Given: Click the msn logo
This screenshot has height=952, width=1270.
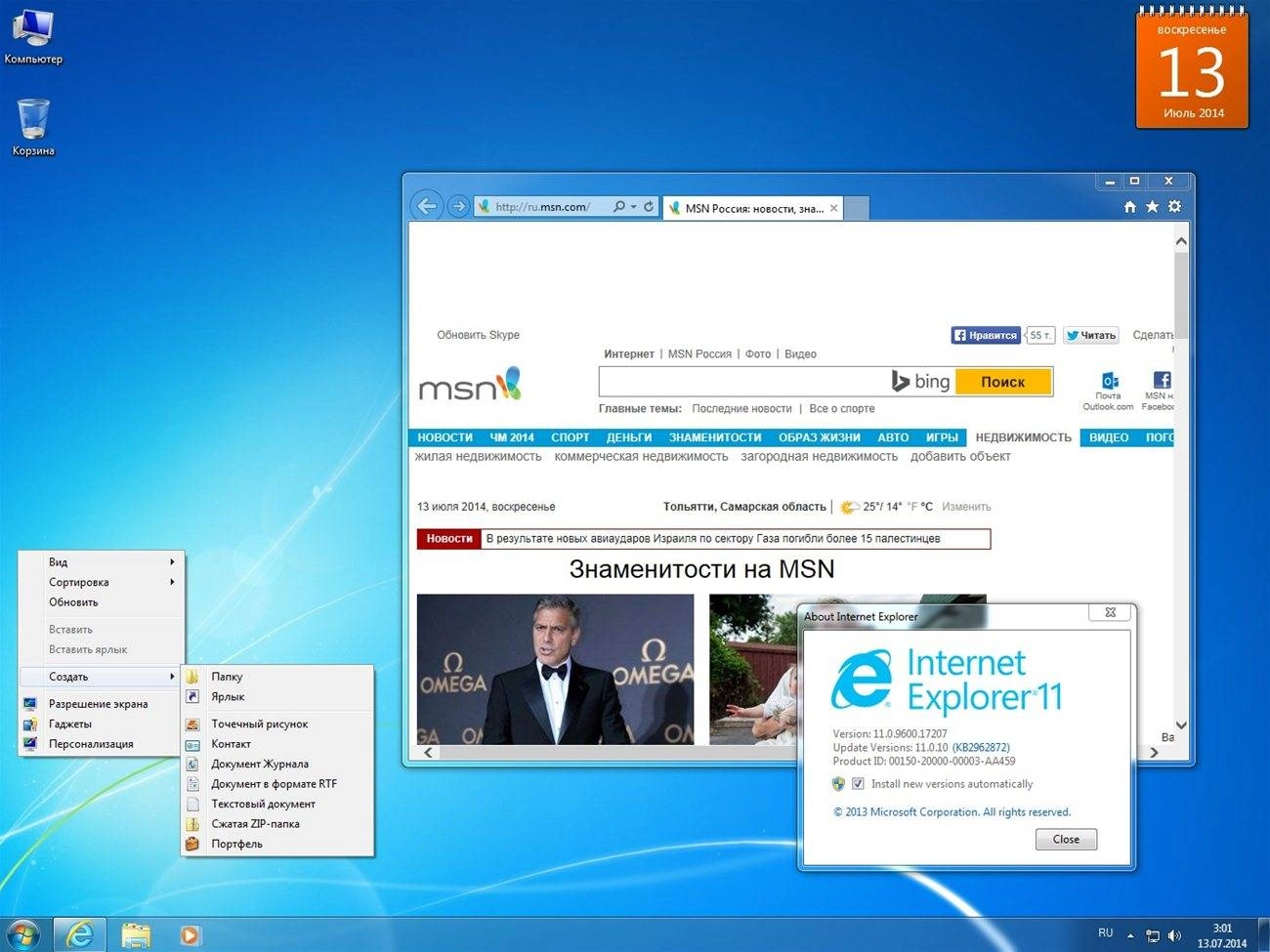Looking at the screenshot, I should click(470, 385).
